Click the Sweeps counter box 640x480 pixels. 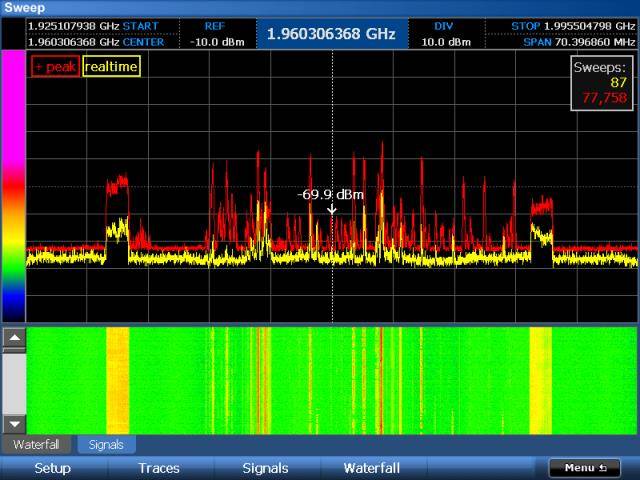click(x=603, y=82)
